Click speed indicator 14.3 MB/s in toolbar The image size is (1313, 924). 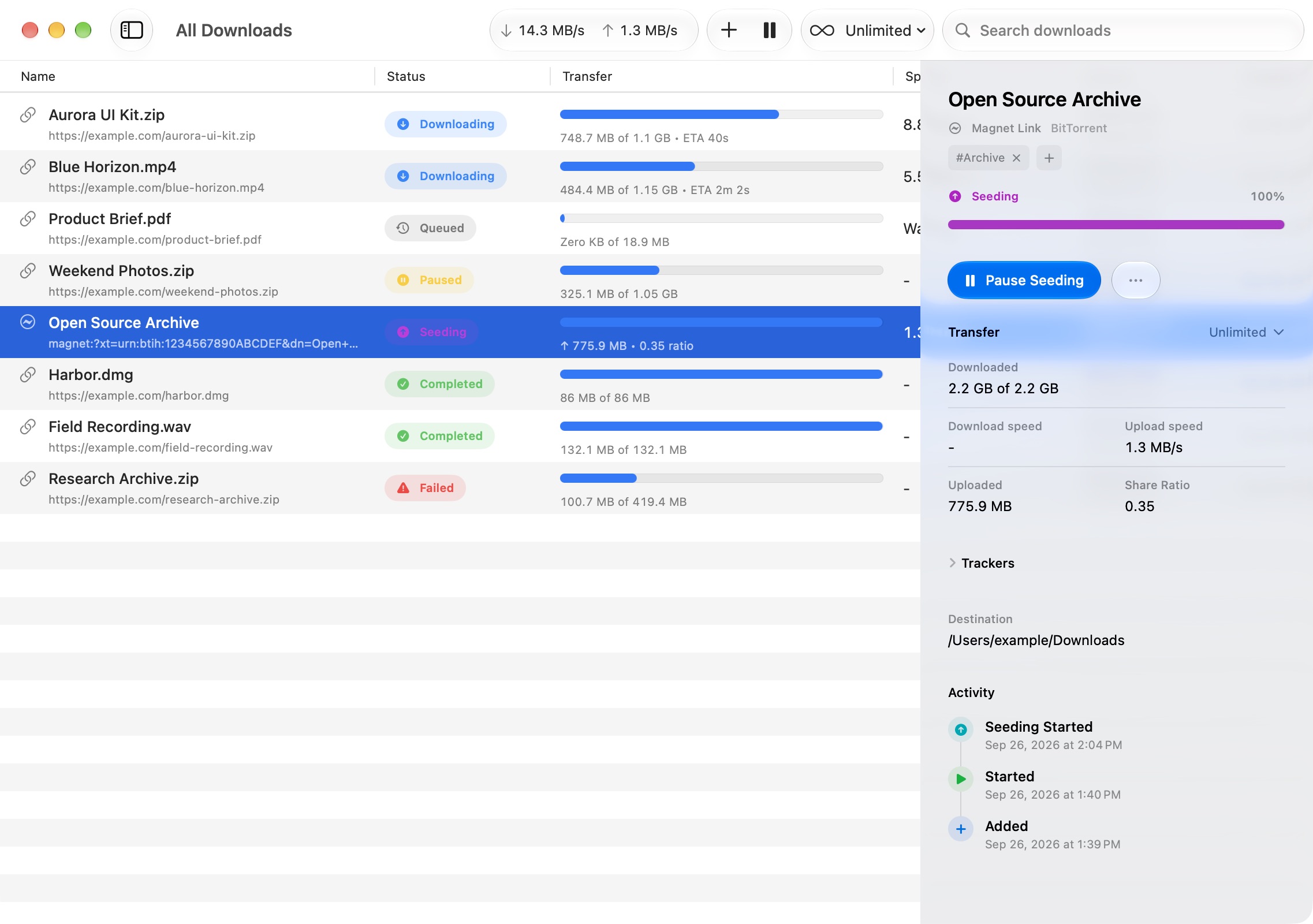[543, 30]
